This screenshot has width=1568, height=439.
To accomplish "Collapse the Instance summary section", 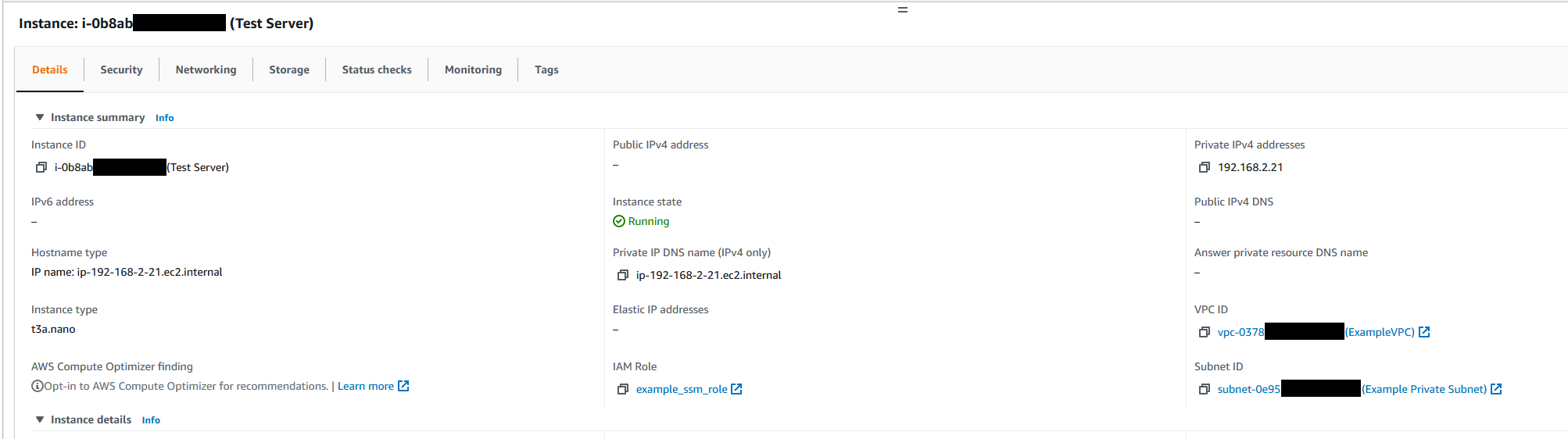I will (x=40, y=117).
